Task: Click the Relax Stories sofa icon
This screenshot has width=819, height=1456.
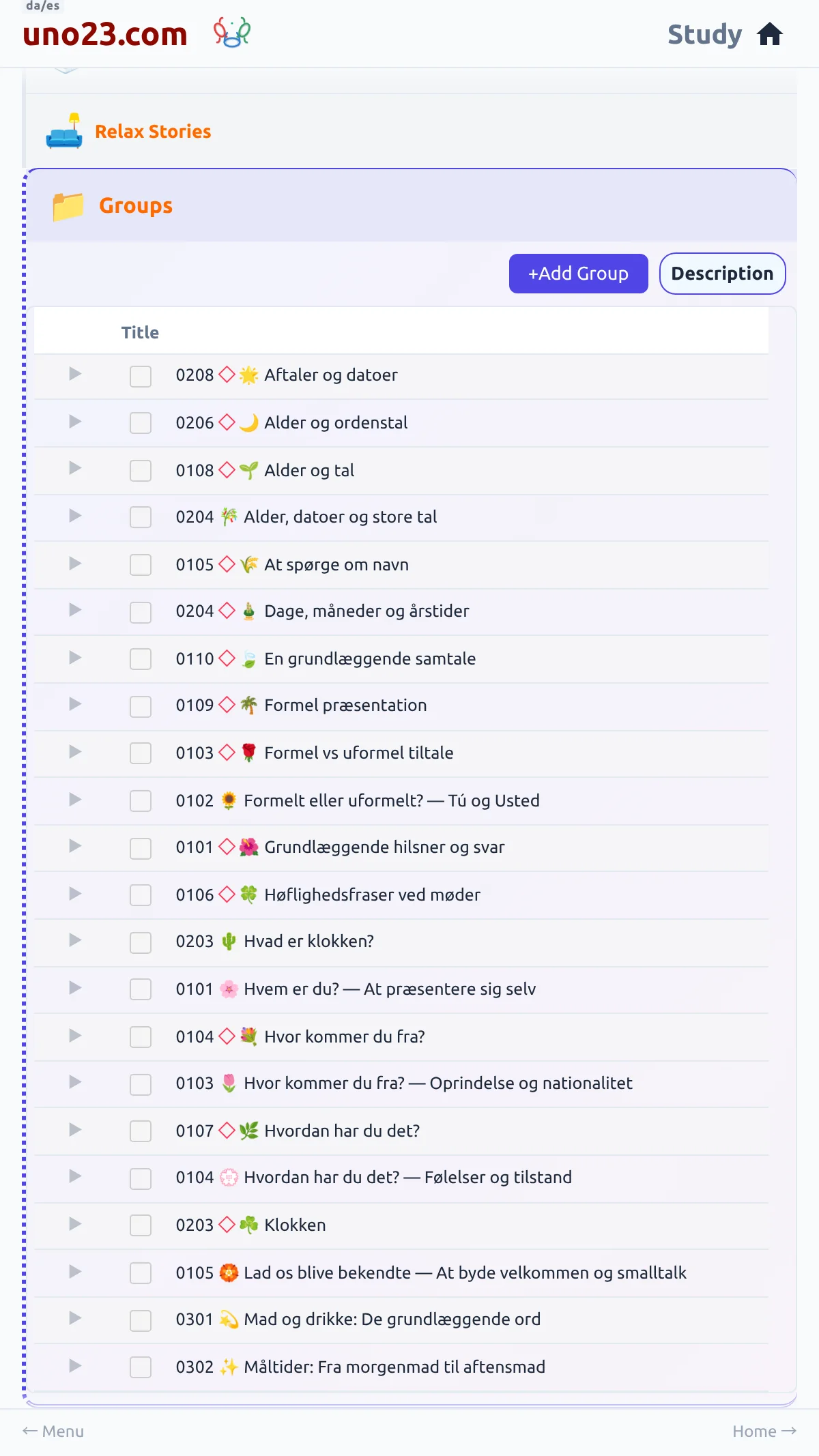Action: pos(64,131)
